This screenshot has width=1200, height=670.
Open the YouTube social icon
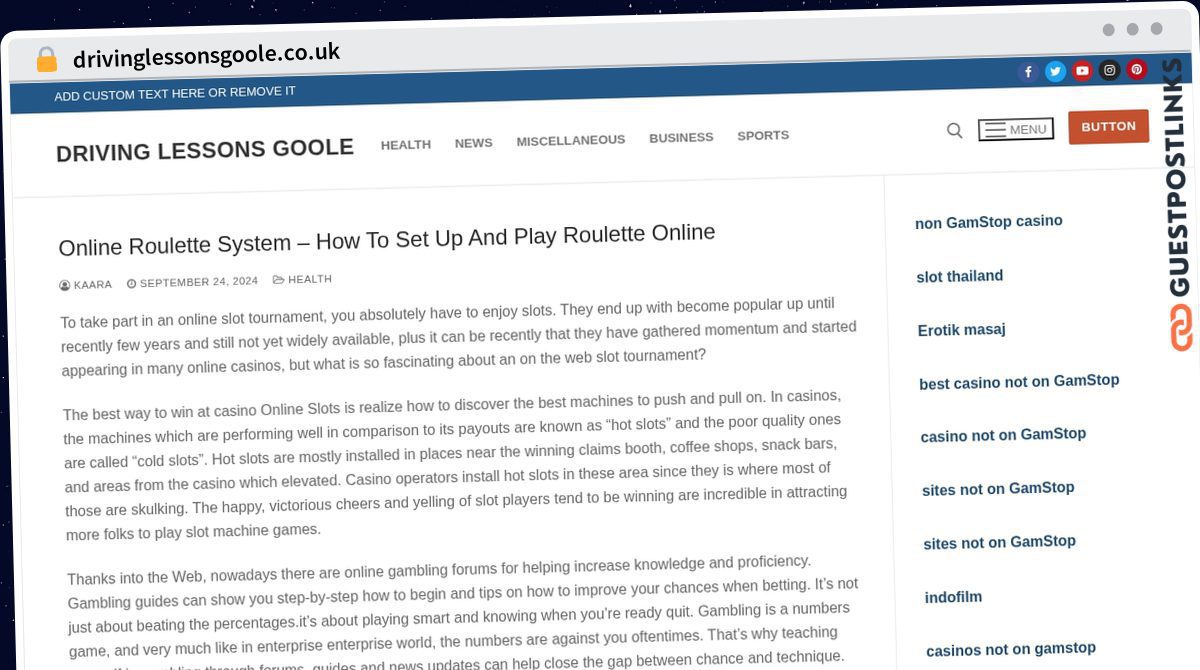(x=1082, y=71)
